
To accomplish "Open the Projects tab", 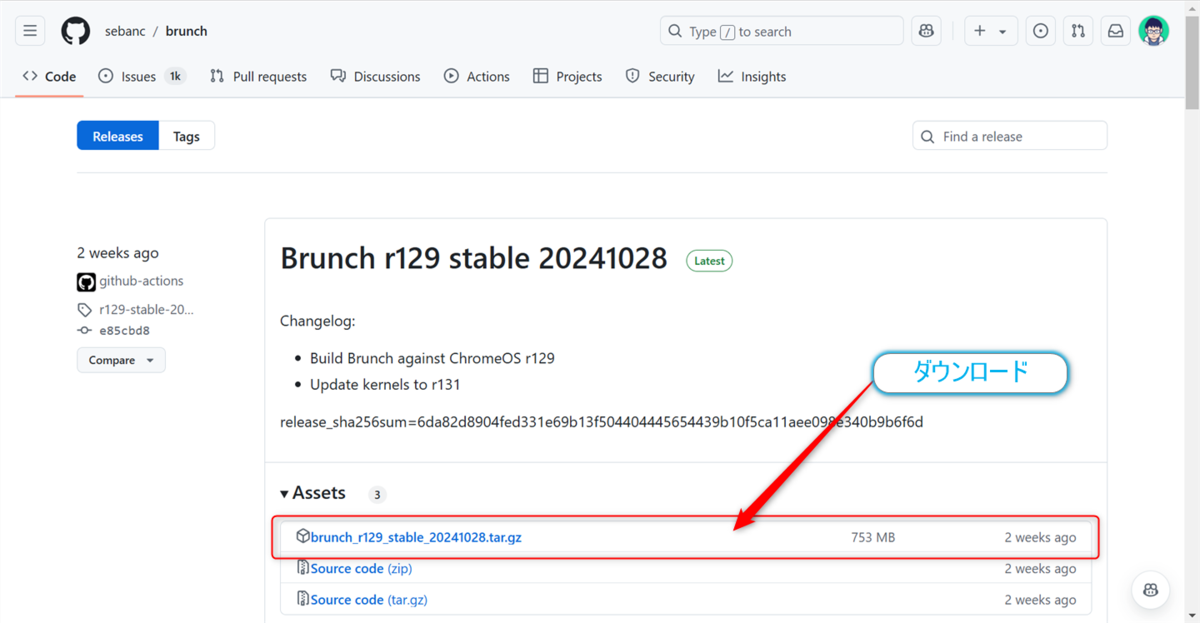I will click(567, 76).
